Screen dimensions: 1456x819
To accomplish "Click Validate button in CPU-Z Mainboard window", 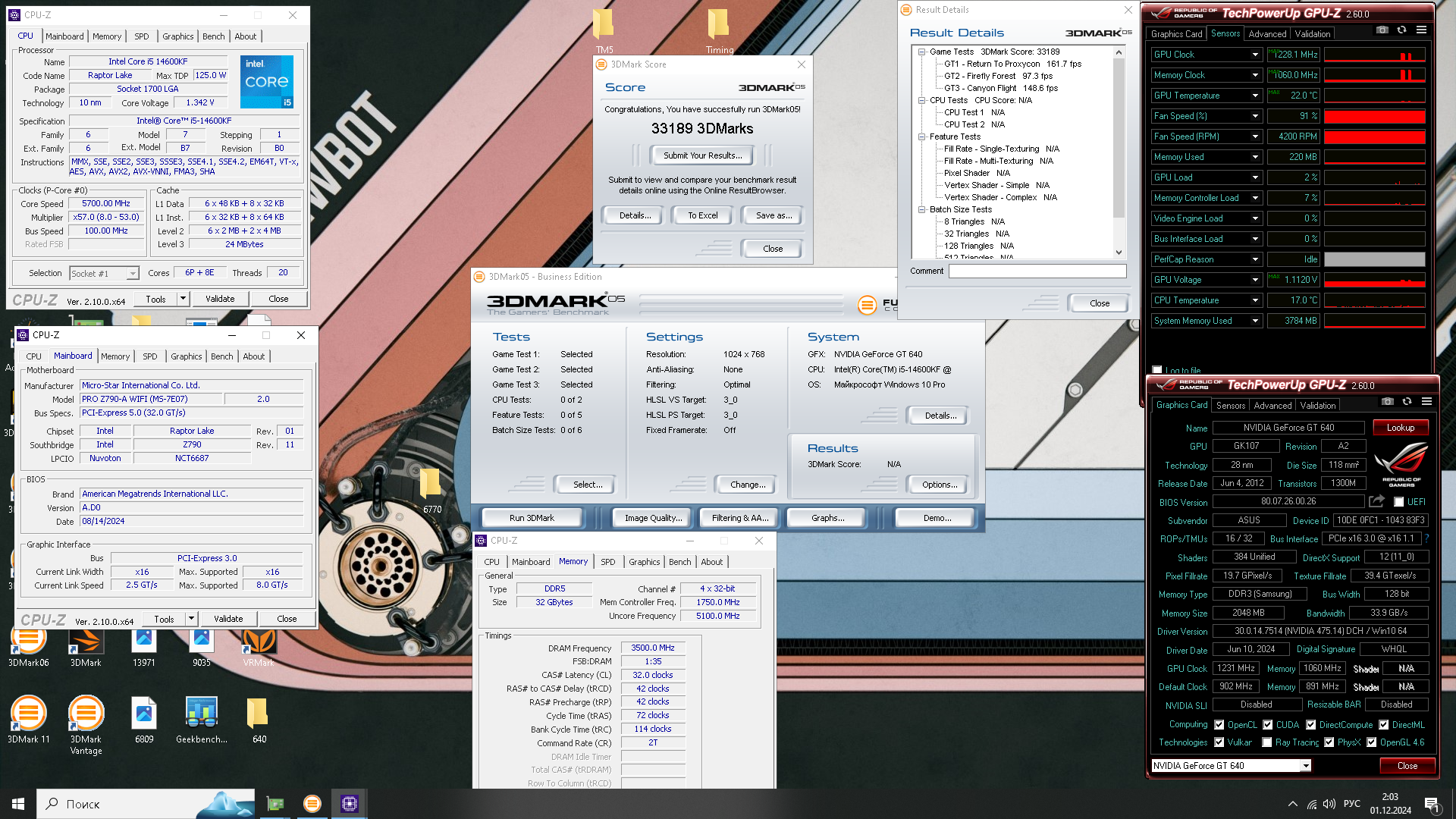I will [x=228, y=619].
